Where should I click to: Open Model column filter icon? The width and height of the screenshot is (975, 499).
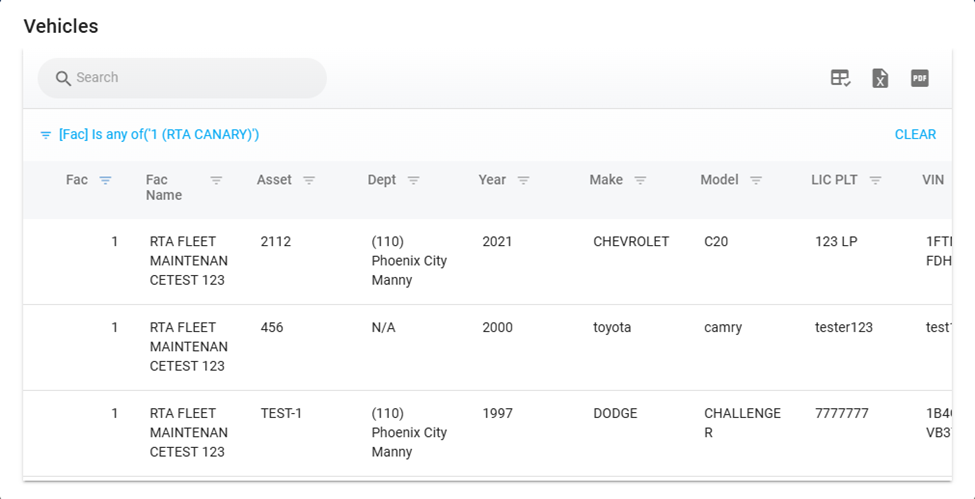(x=756, y=181)
